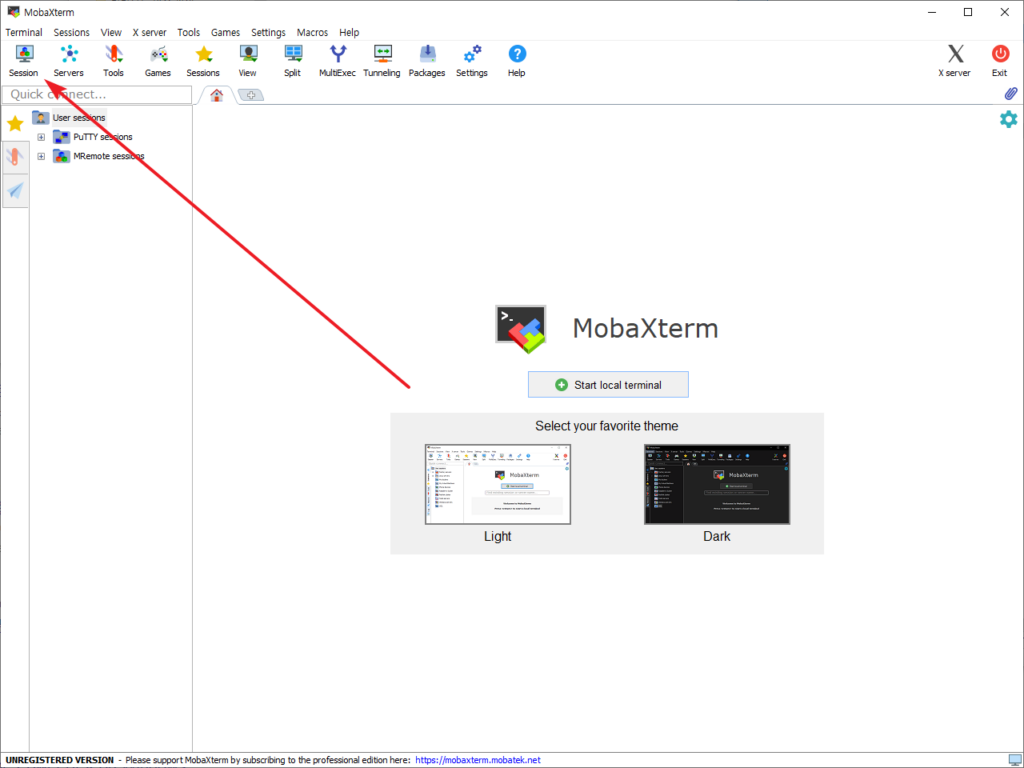Switch to the Home tab
Image resolution: width=1024 pixels, height=768 pixels.
pyautogui.click(x=217, y=95)
